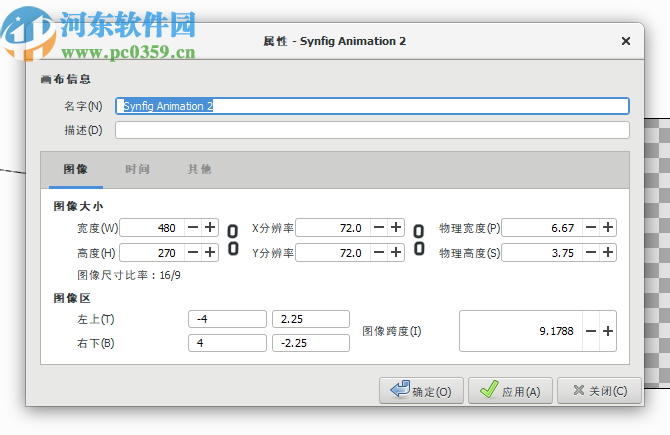Click the 关闭(C) Close button

click(599, 391)
